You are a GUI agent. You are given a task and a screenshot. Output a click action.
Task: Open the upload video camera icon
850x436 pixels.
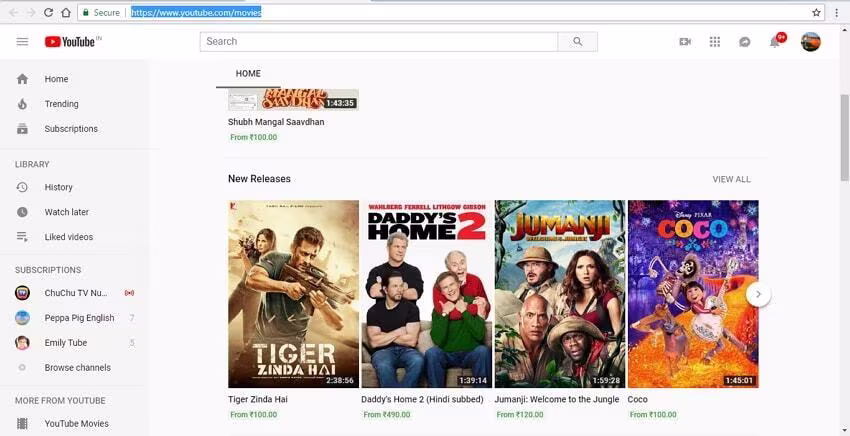(x=685, y=42)
